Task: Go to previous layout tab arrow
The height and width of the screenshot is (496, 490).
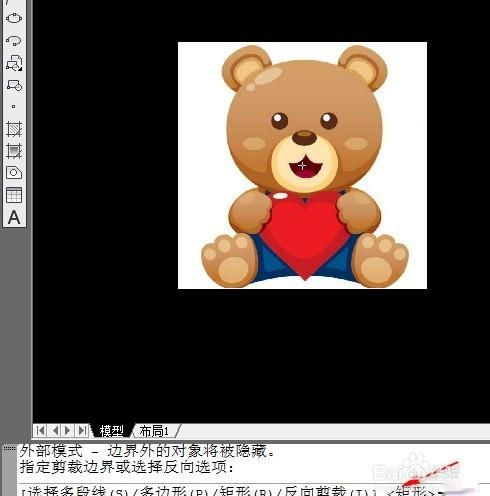Action: [x=55, y=431]
